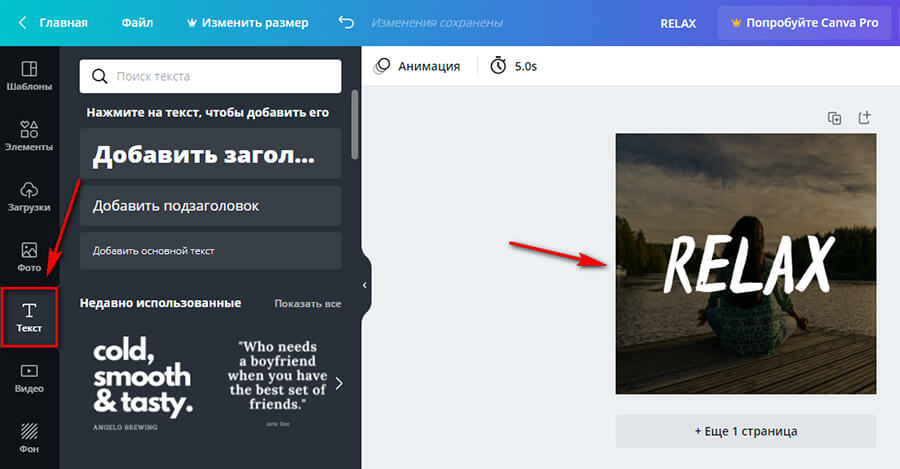The image size is (900, 469).
Task: Click Добавить основной текст button
Action: pyautogui.click(x=211, y=251)
